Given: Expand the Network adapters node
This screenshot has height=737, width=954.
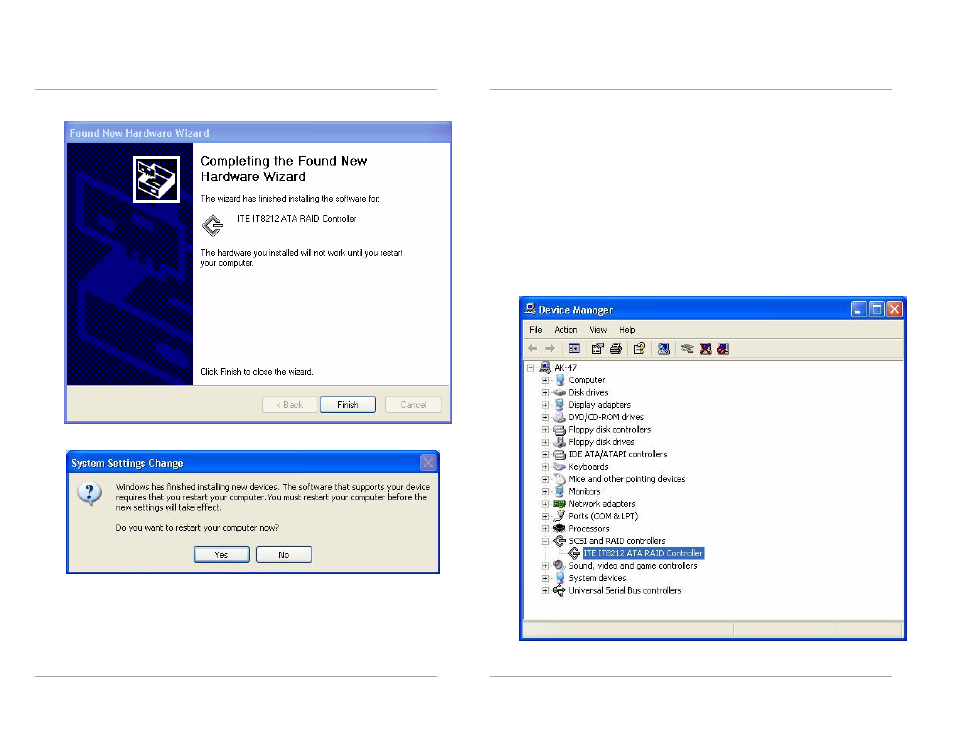Looking at the screenshot, I should tap(545, 504).
